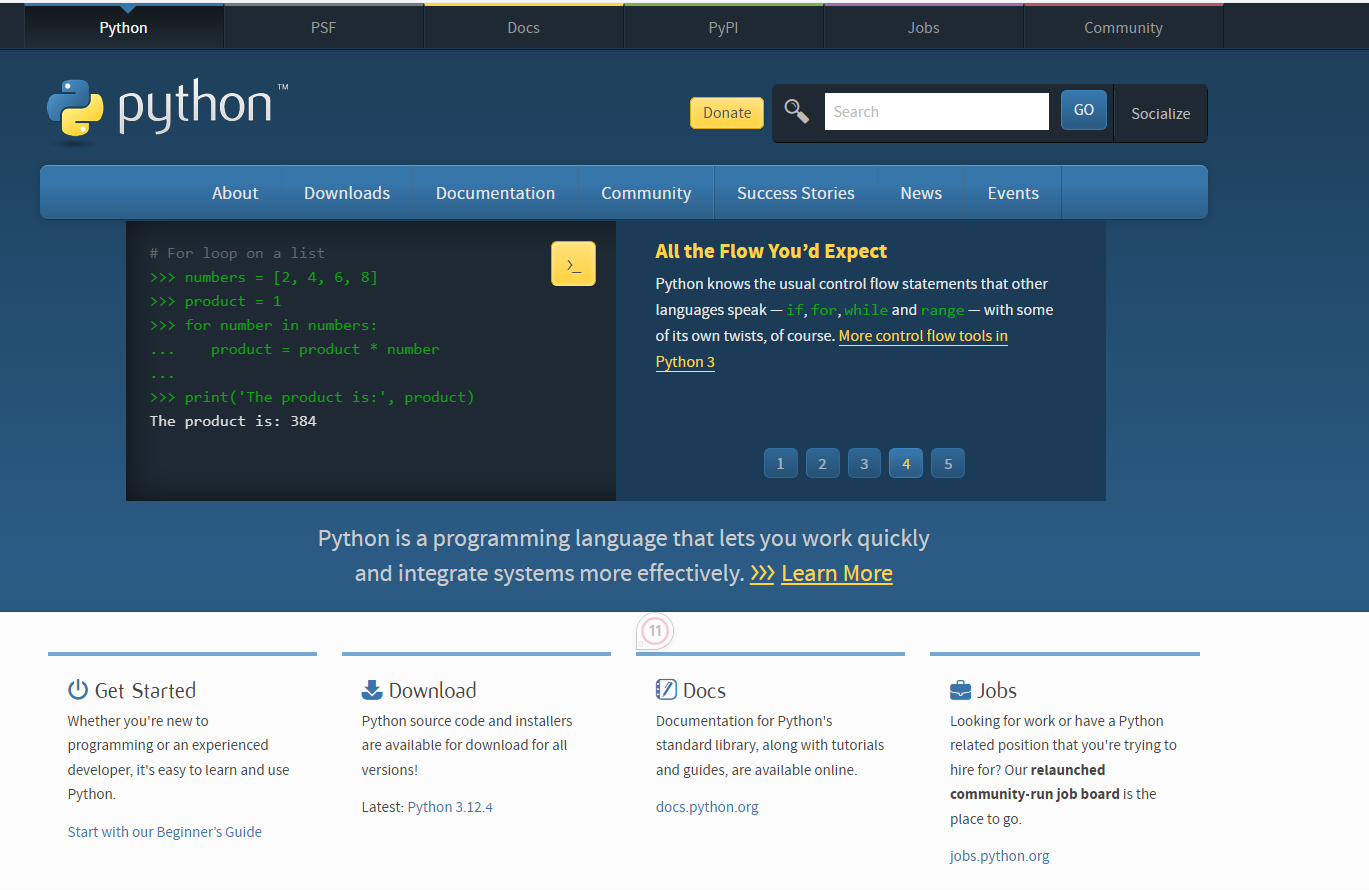Open the Python 3.12.4 download link

tap(450, 807)
